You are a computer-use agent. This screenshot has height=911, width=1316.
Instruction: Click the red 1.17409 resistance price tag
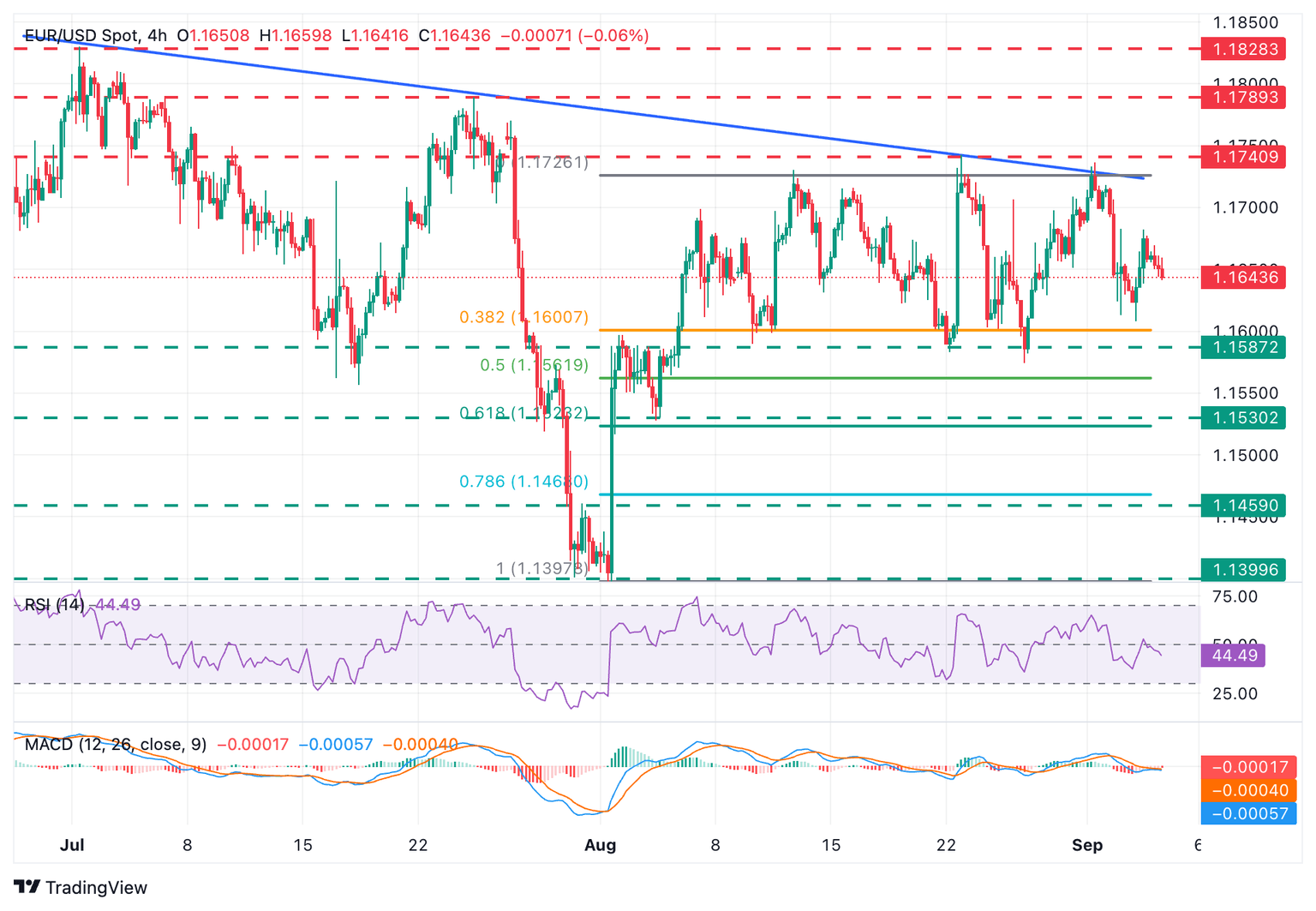click(1243, 157)
